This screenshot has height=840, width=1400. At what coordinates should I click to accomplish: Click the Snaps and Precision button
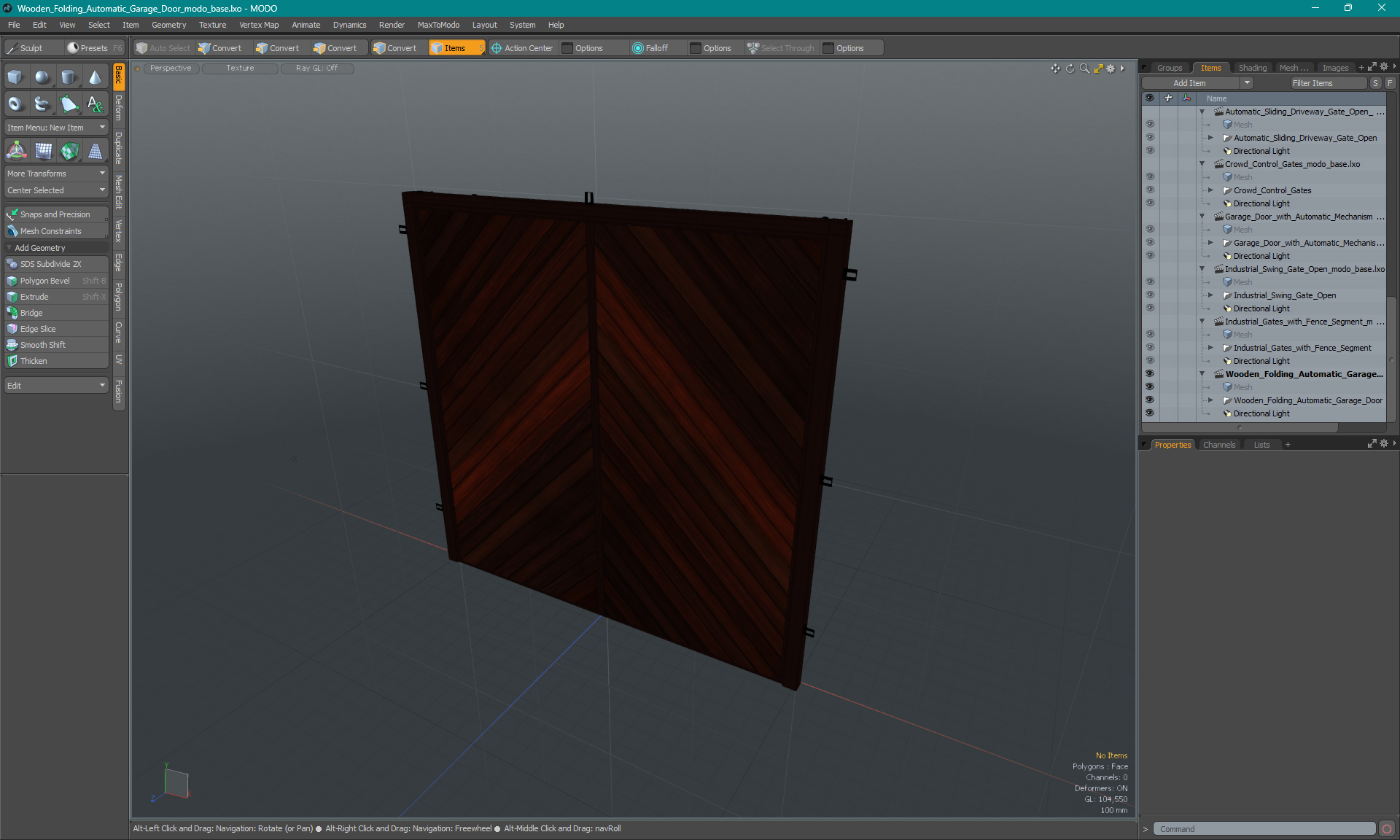[56, 214]
